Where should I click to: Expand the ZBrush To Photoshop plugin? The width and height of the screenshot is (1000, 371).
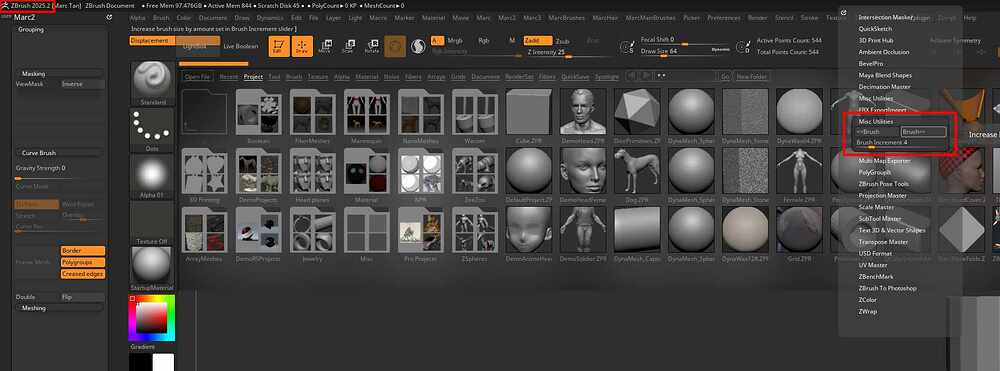887,288
